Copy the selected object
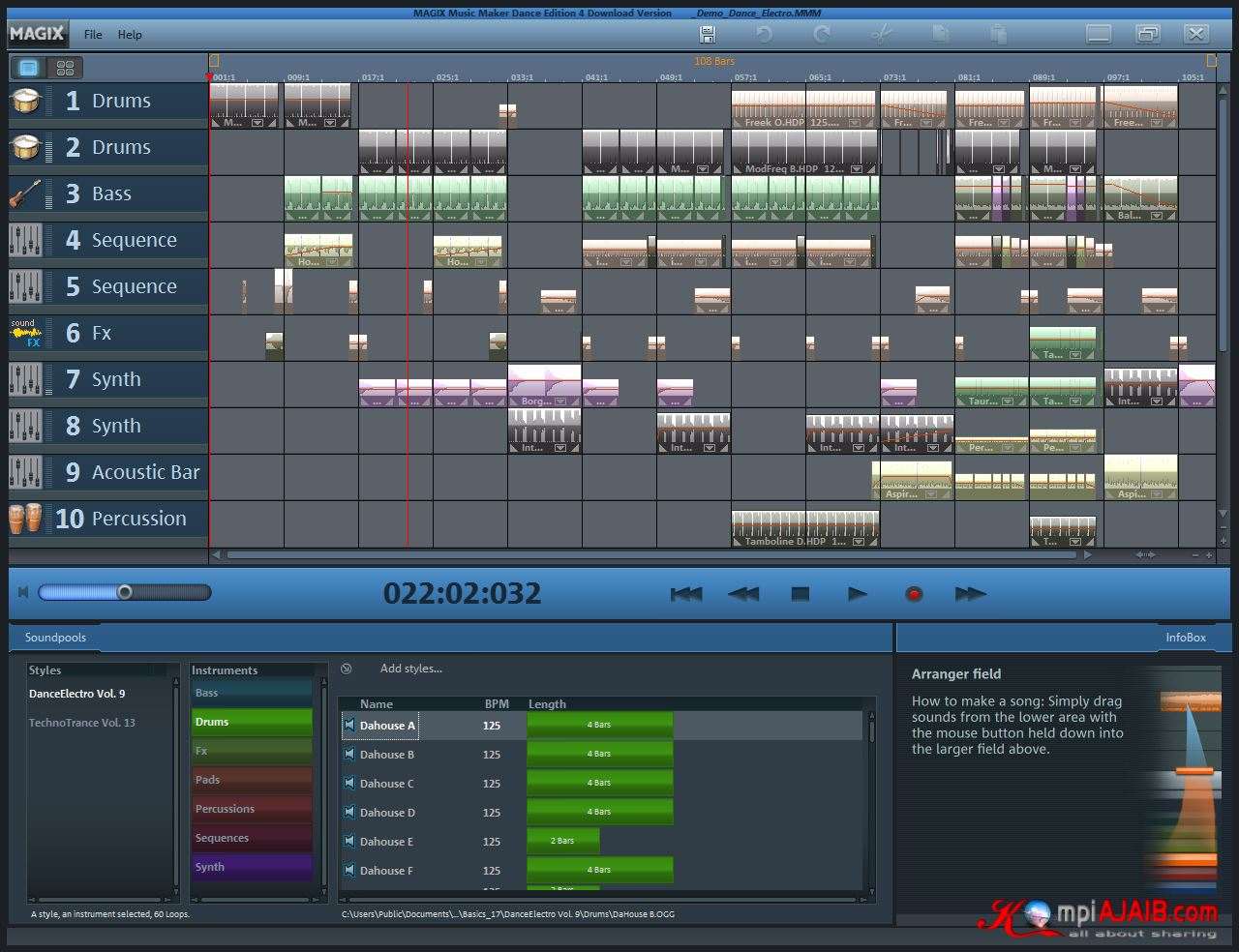Image resolution: width=1239 pixels, height=952 pixels. pyautogui.click(x=939, y=34)
